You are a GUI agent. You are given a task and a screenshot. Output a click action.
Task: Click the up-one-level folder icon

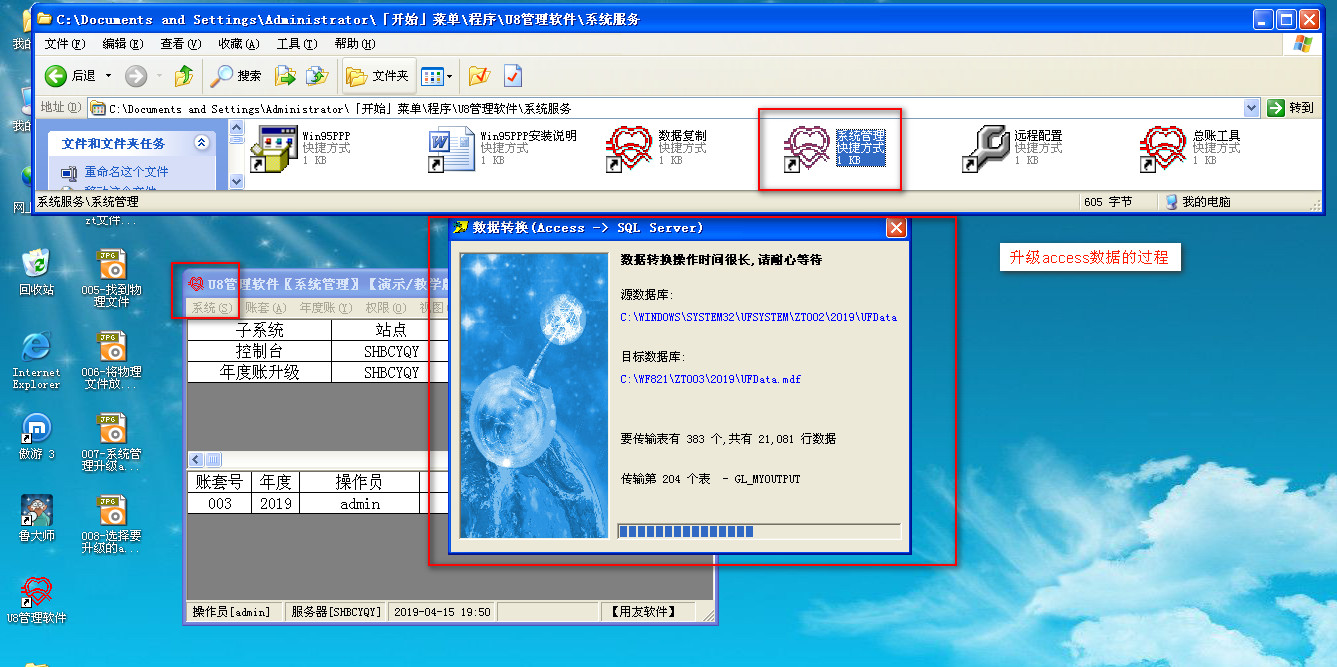click(184, 76)
